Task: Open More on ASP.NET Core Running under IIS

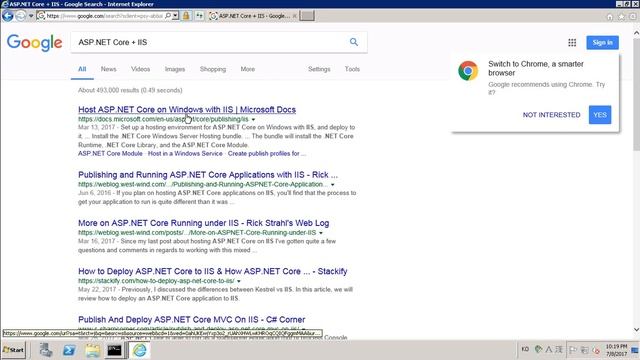Action: click(203, 223)
